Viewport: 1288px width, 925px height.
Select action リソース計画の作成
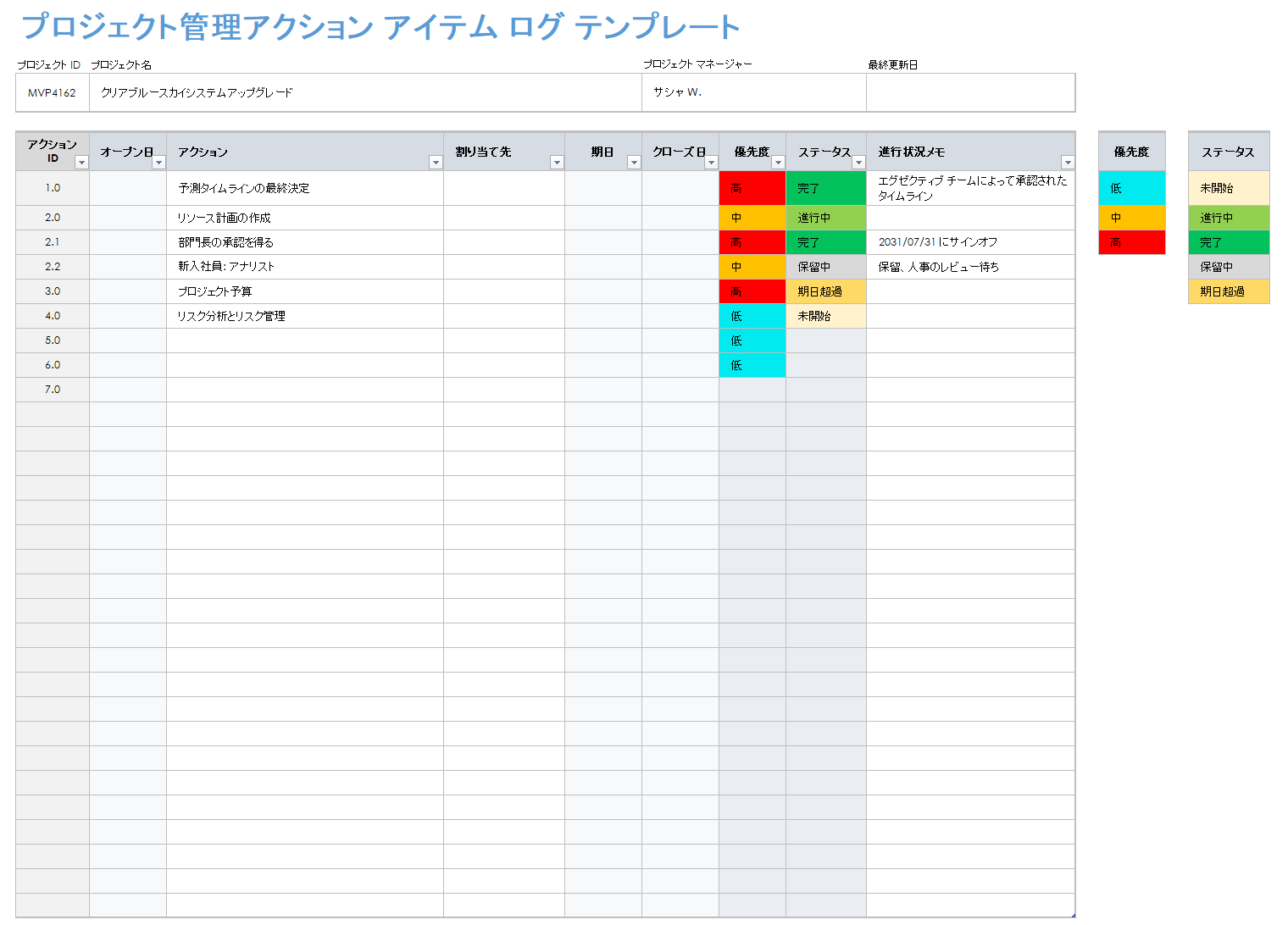[305, 218]
